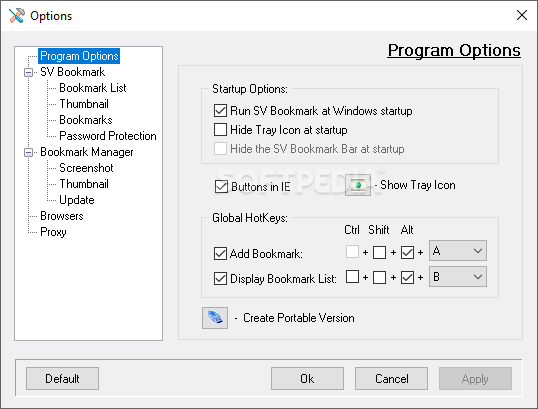Select Thumbnail under SV Bookmark
The image size is (538, 409).
(84, 104)
